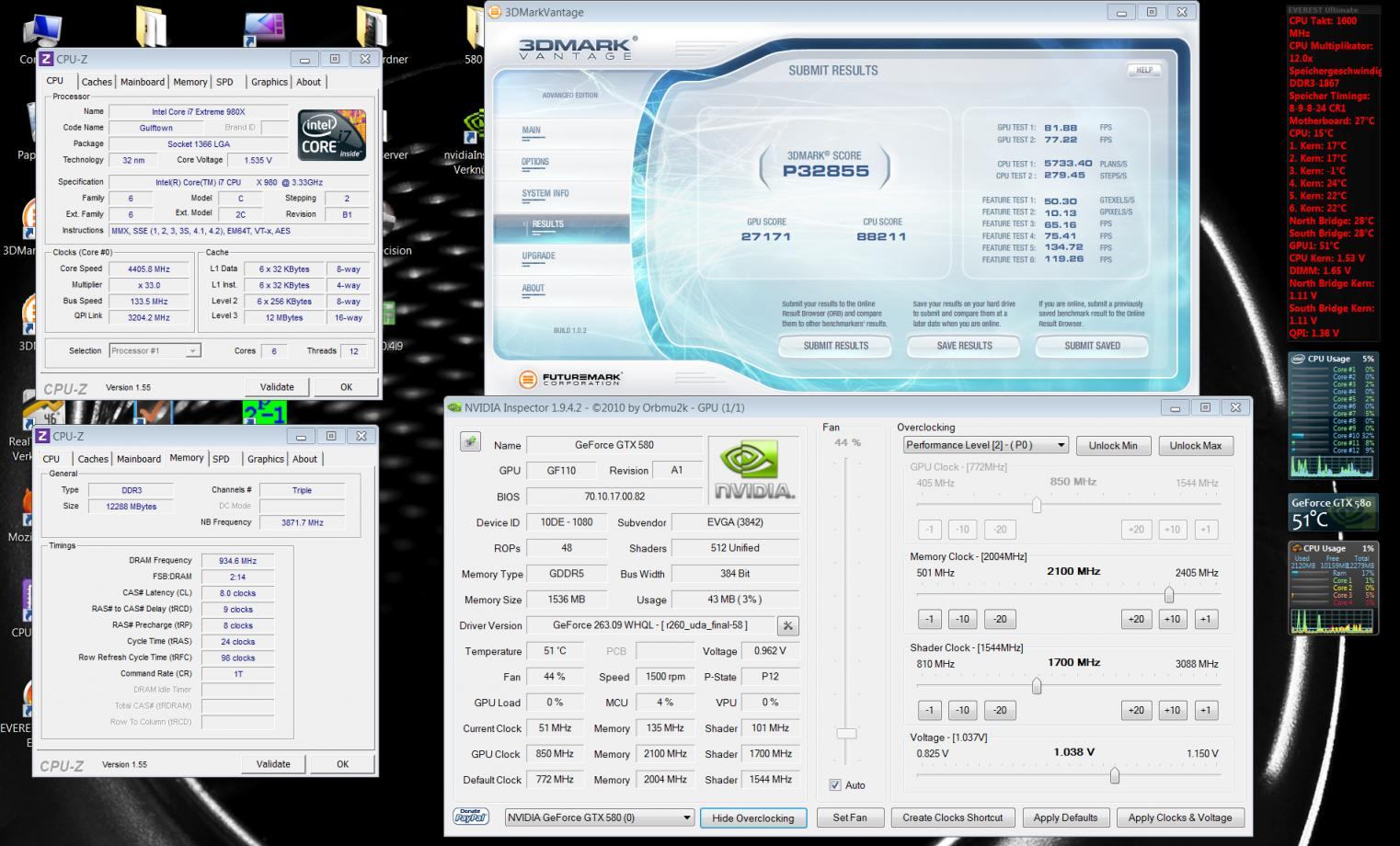This screenshot has height=846, width=1400.
Task: Click the HELP button in 3DMark Vantage
Action: 1143,70
